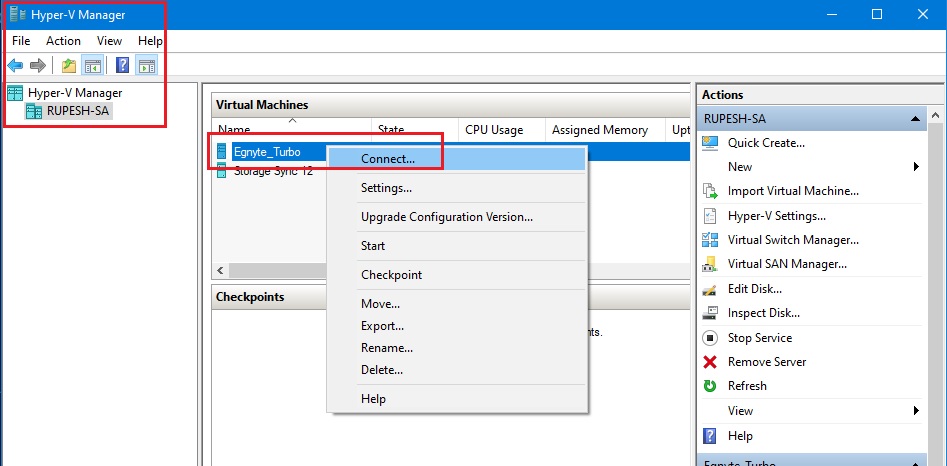
Task: Click the Egnyte_Turbo VM icon
Action: click(221, 152)
